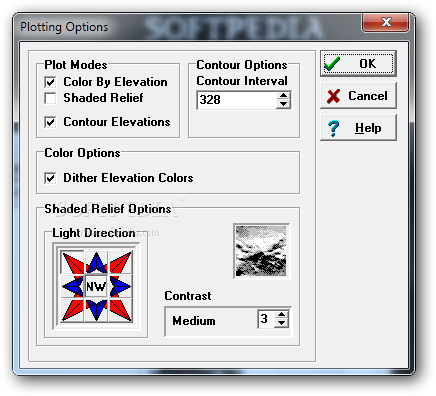Toggle Contour Elevations checkbox
436x396 pixels.
click(x=50, y=122)
